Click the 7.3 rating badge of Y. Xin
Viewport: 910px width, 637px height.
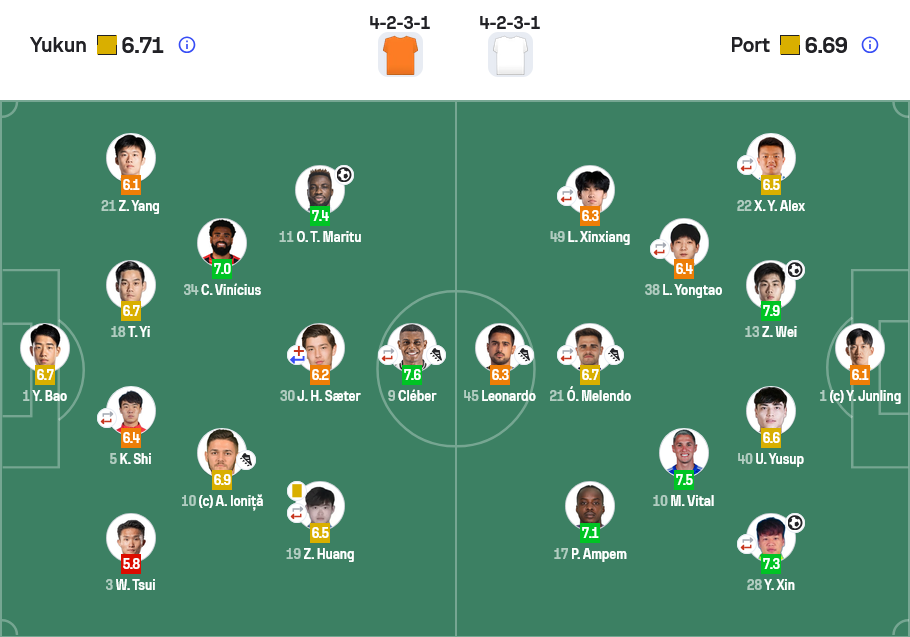771,563
